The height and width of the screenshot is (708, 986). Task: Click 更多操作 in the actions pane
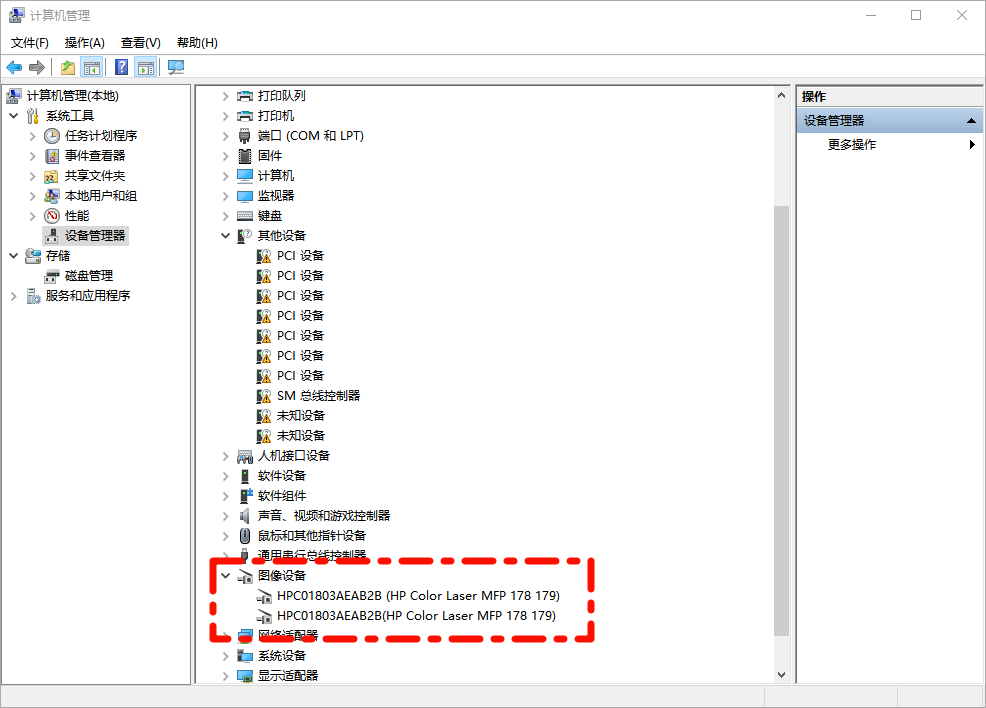(x=852, y=145)
